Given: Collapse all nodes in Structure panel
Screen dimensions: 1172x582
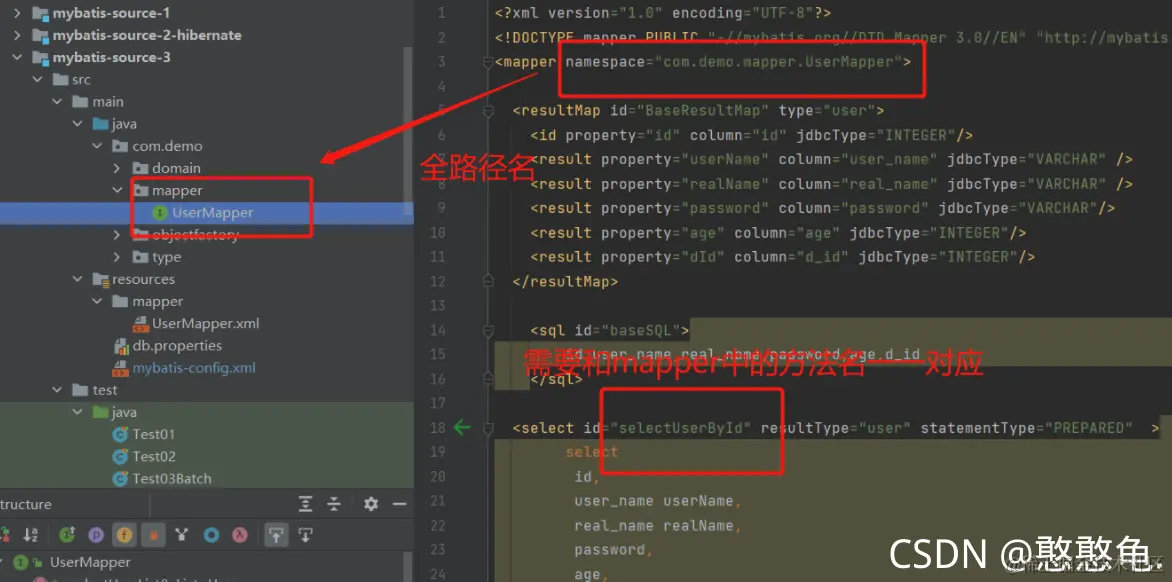Looking at the screenshot, I should (x=334, y=504).
